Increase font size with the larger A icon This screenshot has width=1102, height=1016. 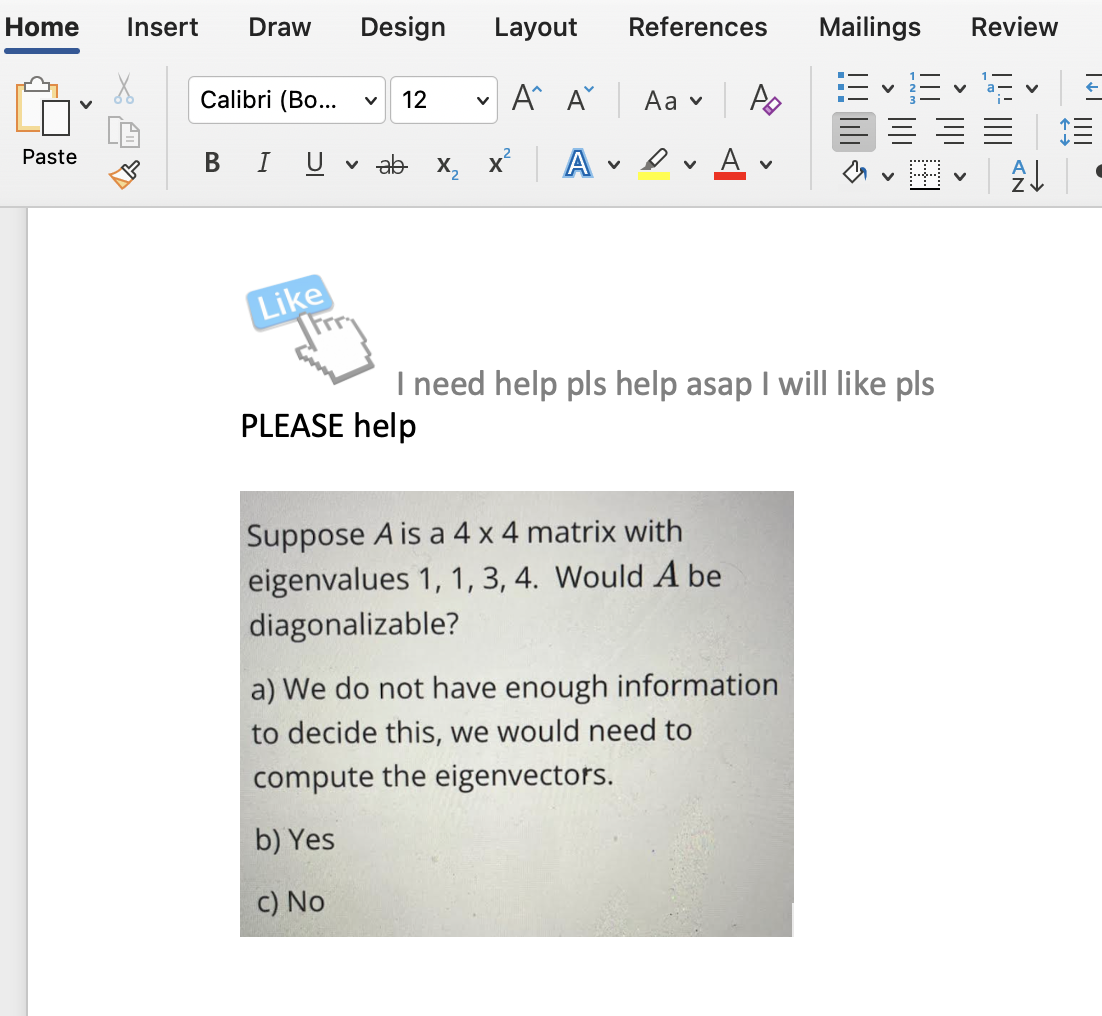pyautogui.click(x=526, y=98)
